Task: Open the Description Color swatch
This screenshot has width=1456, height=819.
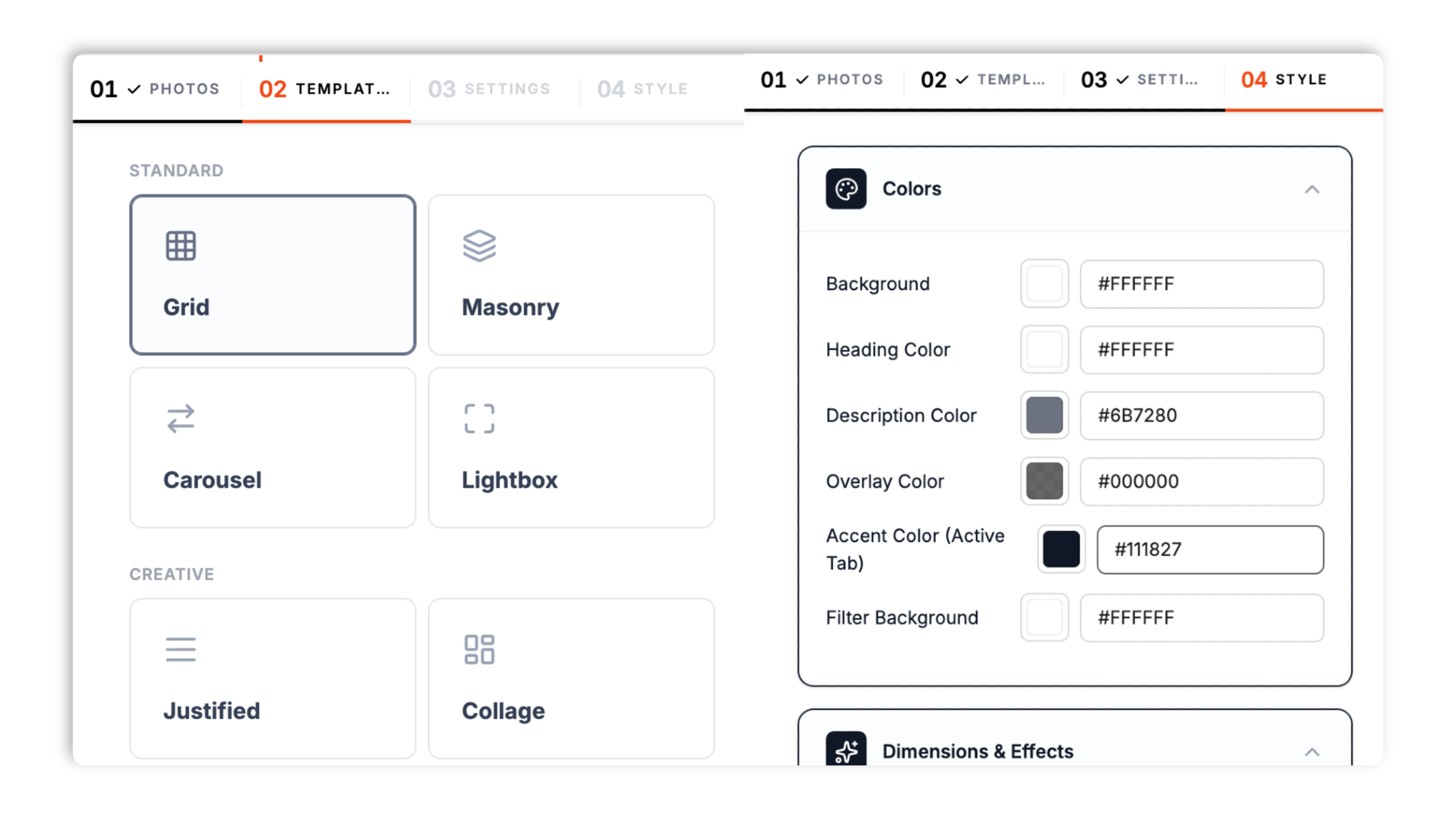Action: point(1044,416)
